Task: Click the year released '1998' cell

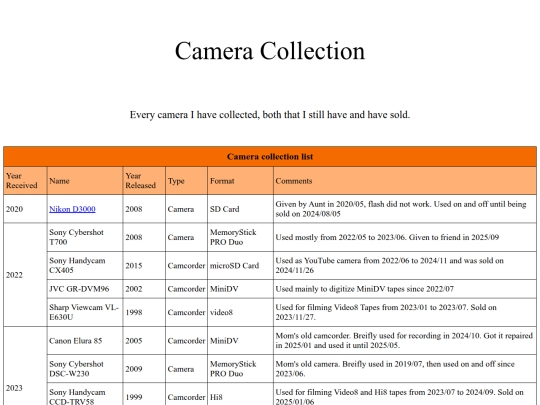Action: (x=144, y=312)
